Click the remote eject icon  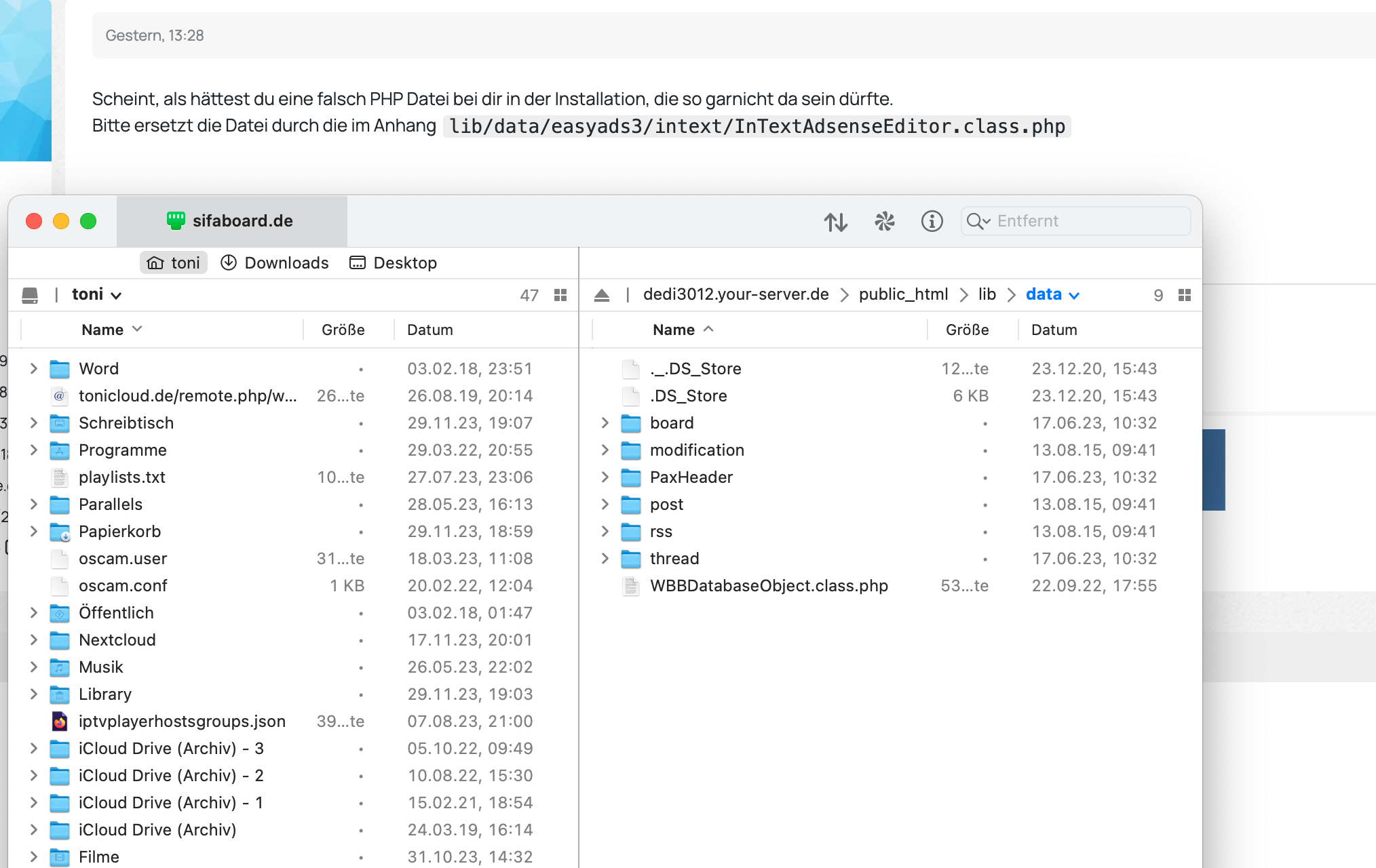(x=602, y=295)
